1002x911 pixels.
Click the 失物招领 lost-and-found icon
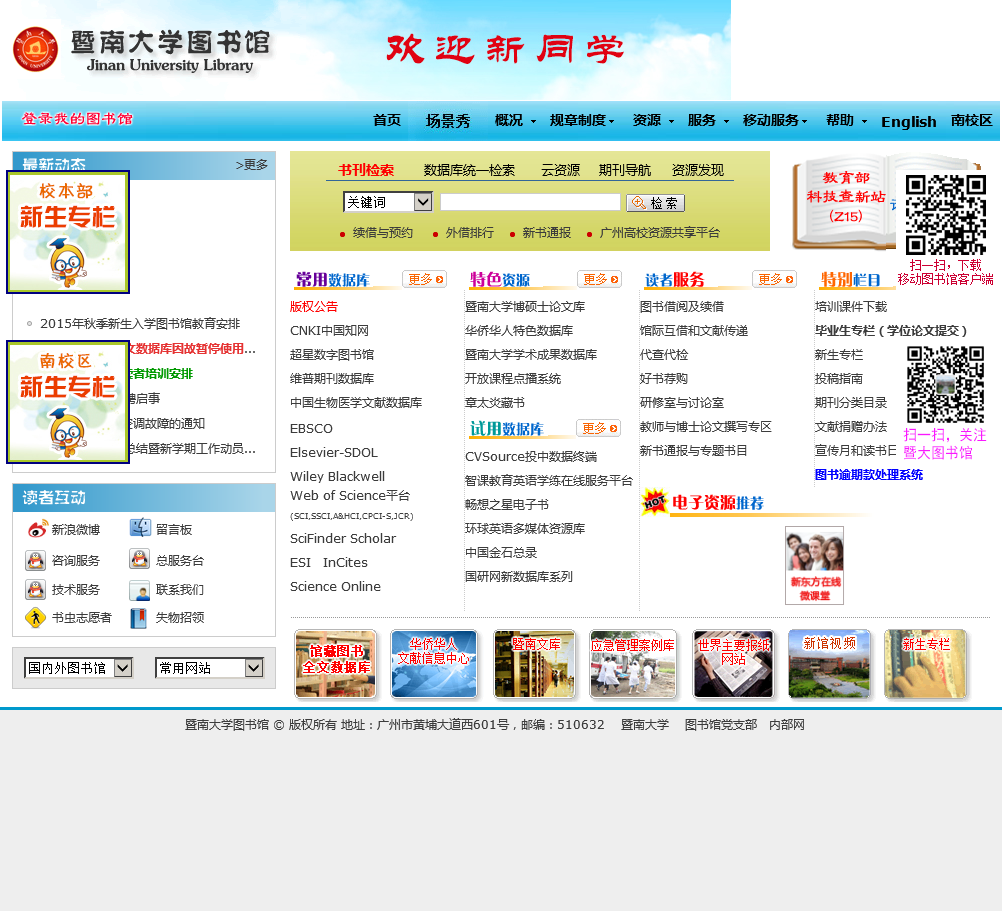coord(139,618)
